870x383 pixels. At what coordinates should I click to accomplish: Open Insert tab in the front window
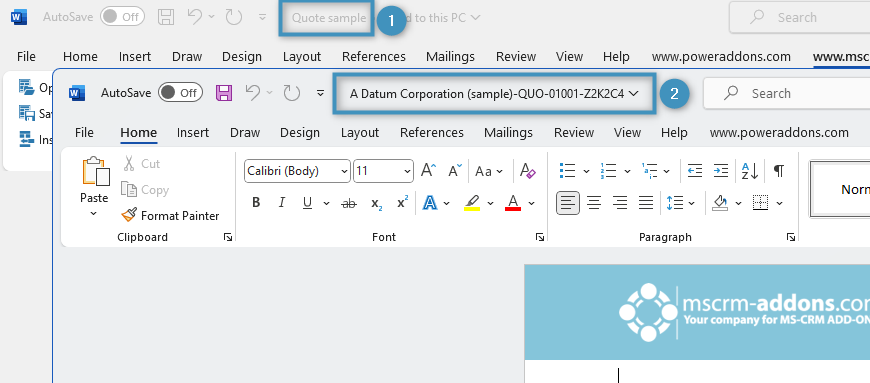(x=193, y=133)
